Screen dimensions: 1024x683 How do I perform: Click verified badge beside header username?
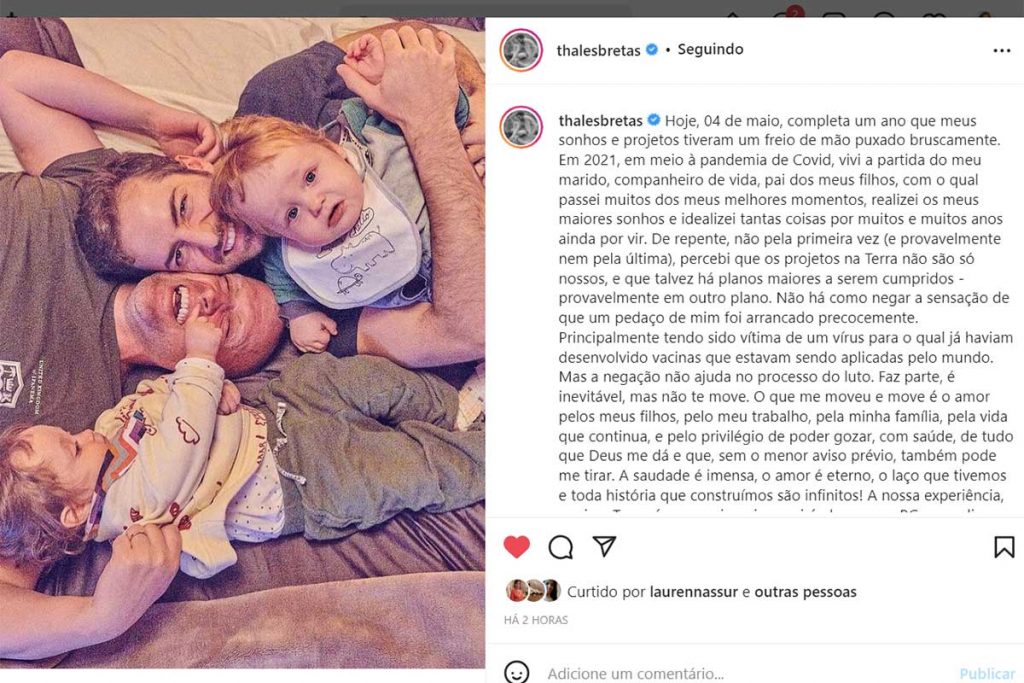pyautogui.click(x=652, y=50)
